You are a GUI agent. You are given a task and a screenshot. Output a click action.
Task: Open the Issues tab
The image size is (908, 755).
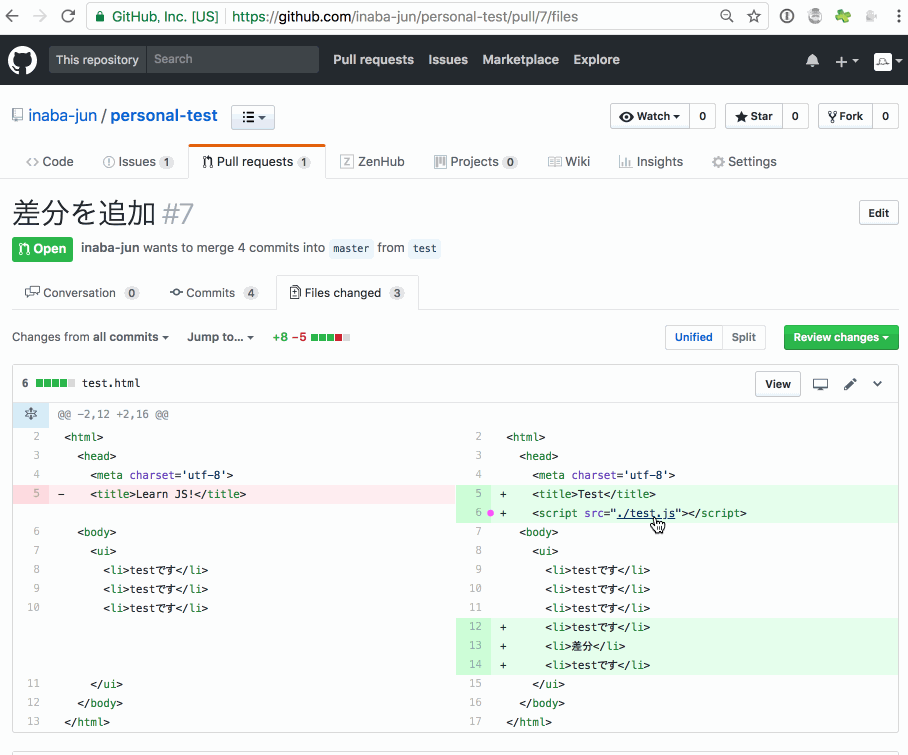point(137,162)
